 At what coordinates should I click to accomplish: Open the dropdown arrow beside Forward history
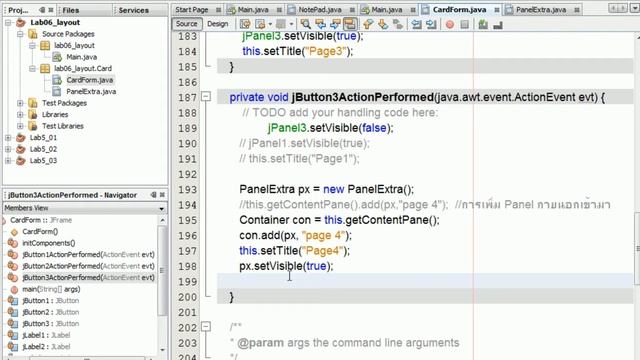click(270, 24)
